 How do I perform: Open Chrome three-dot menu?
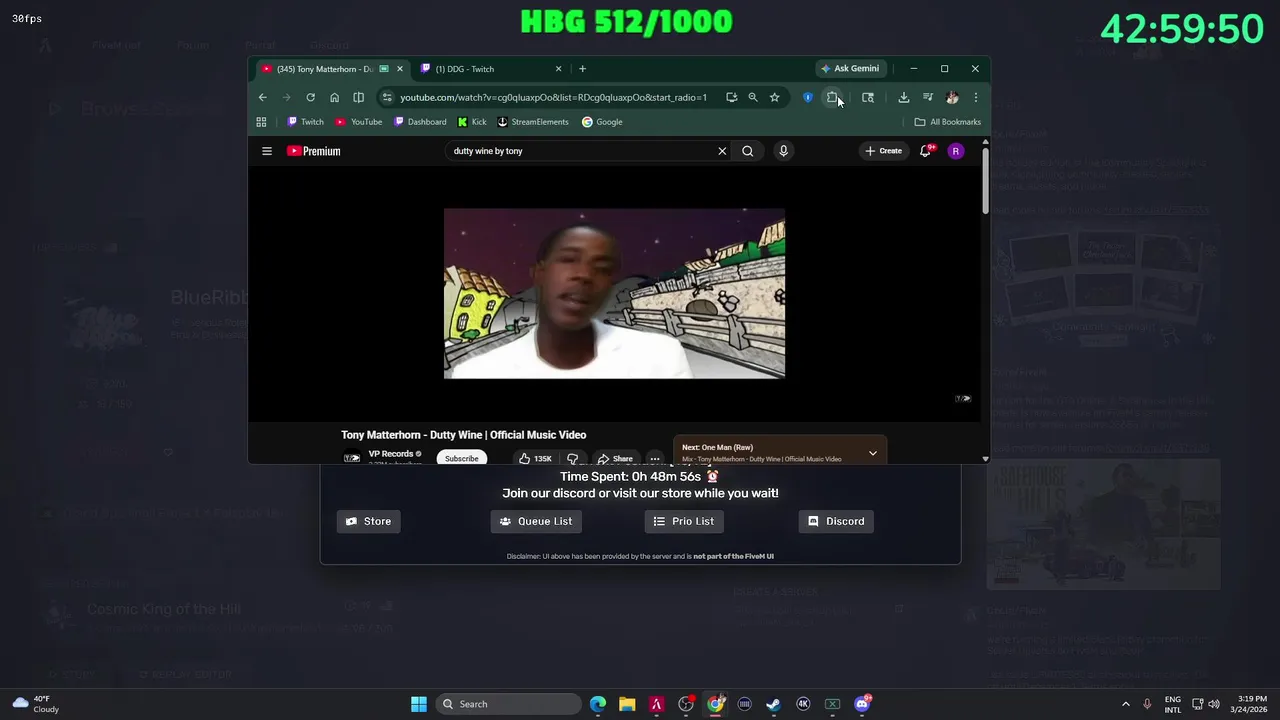coord(975,97)
